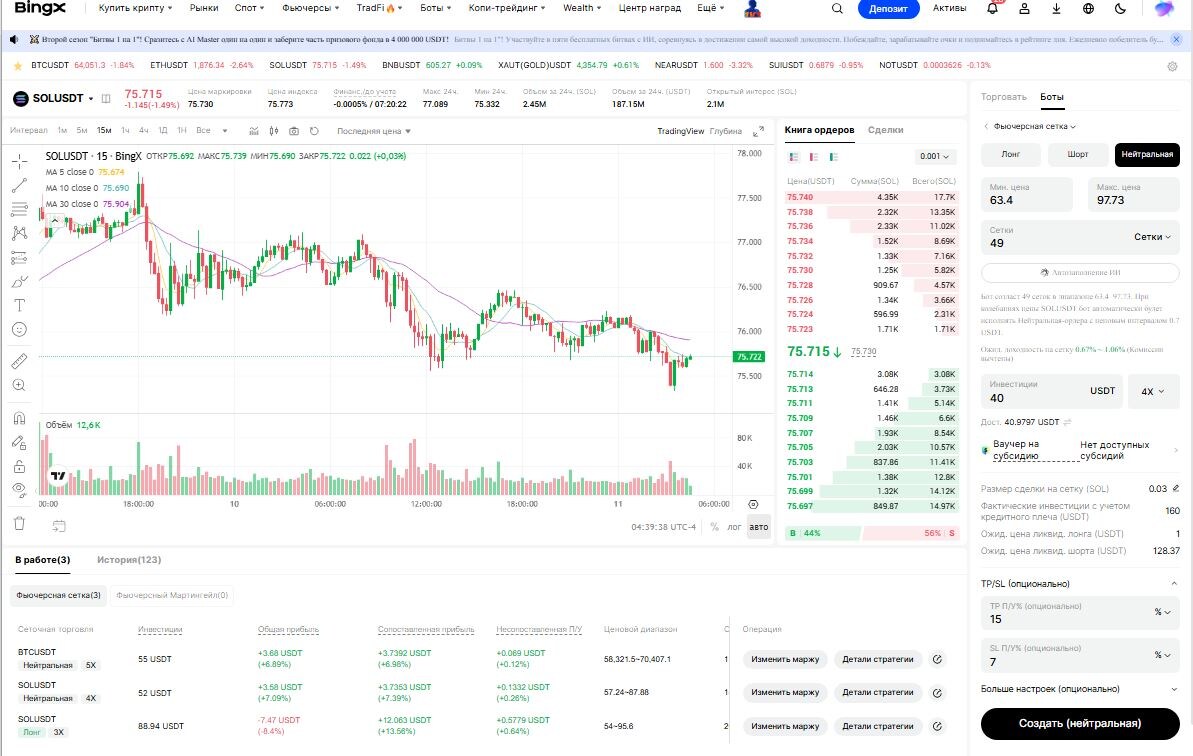Toggle logarithmic scale 'лог'
Viewport: 1193px width, 756px height.
[x=733, y=526]
